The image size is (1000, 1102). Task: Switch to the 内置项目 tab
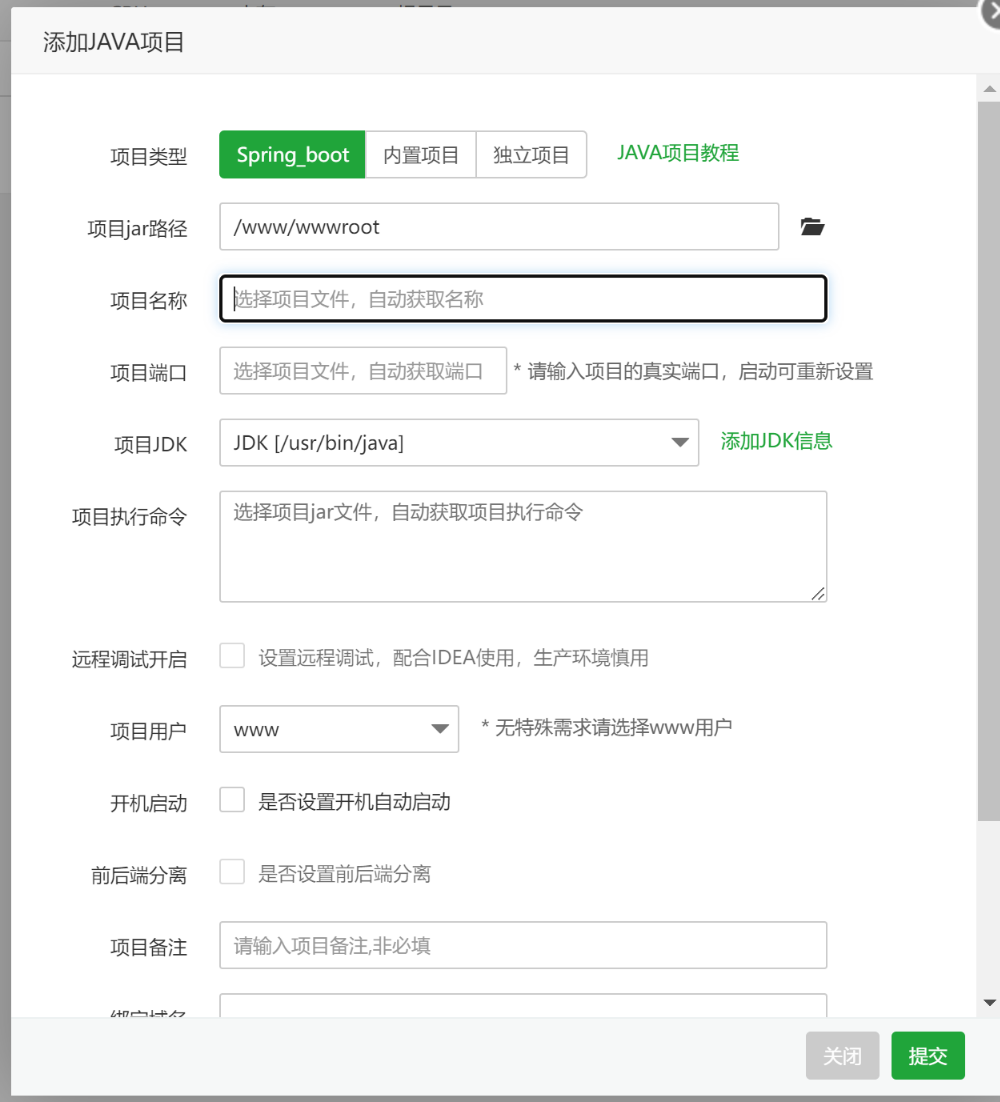(420, 154)
